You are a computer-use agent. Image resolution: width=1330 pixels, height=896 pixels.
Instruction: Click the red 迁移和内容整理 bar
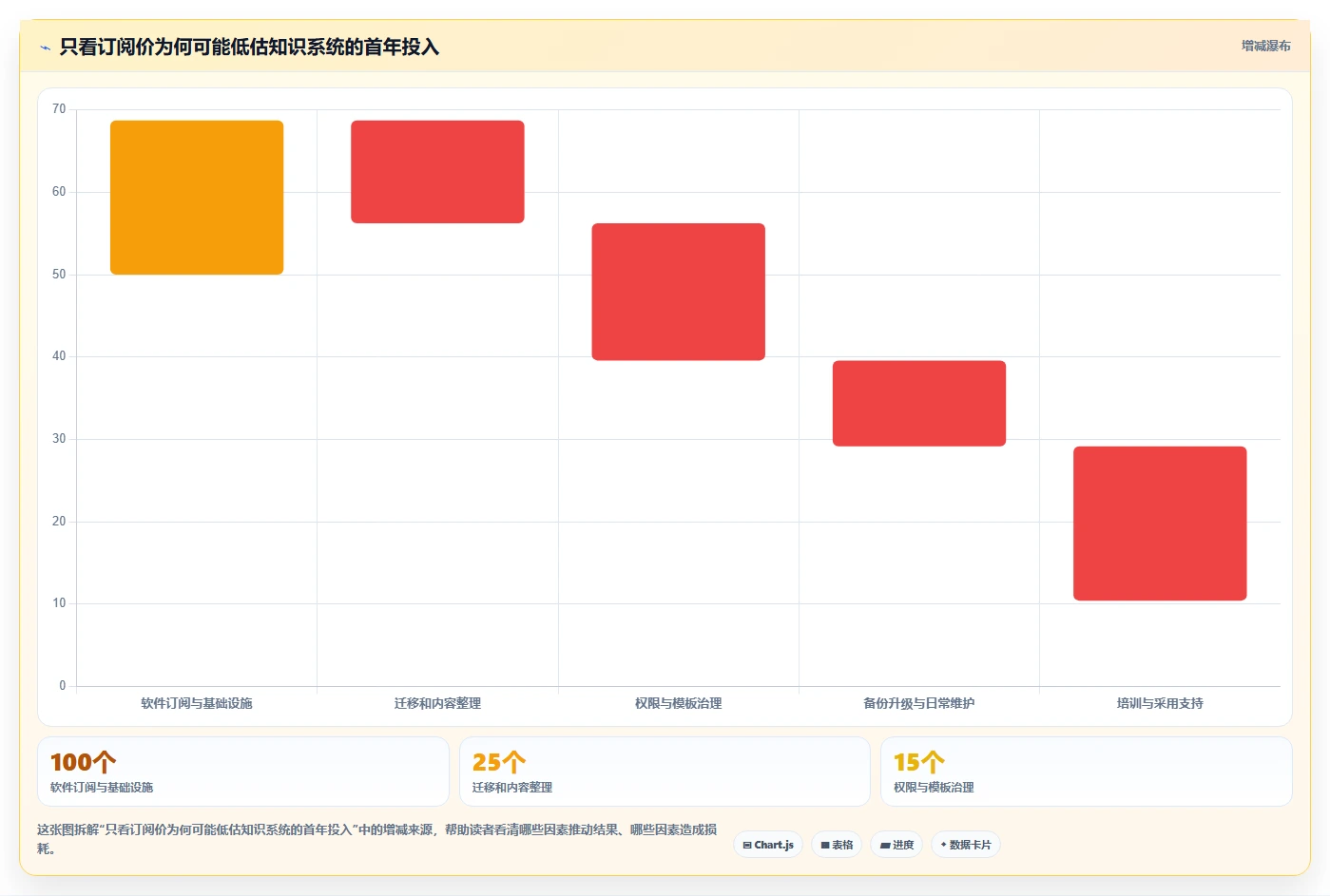click(x=437, y=172)
